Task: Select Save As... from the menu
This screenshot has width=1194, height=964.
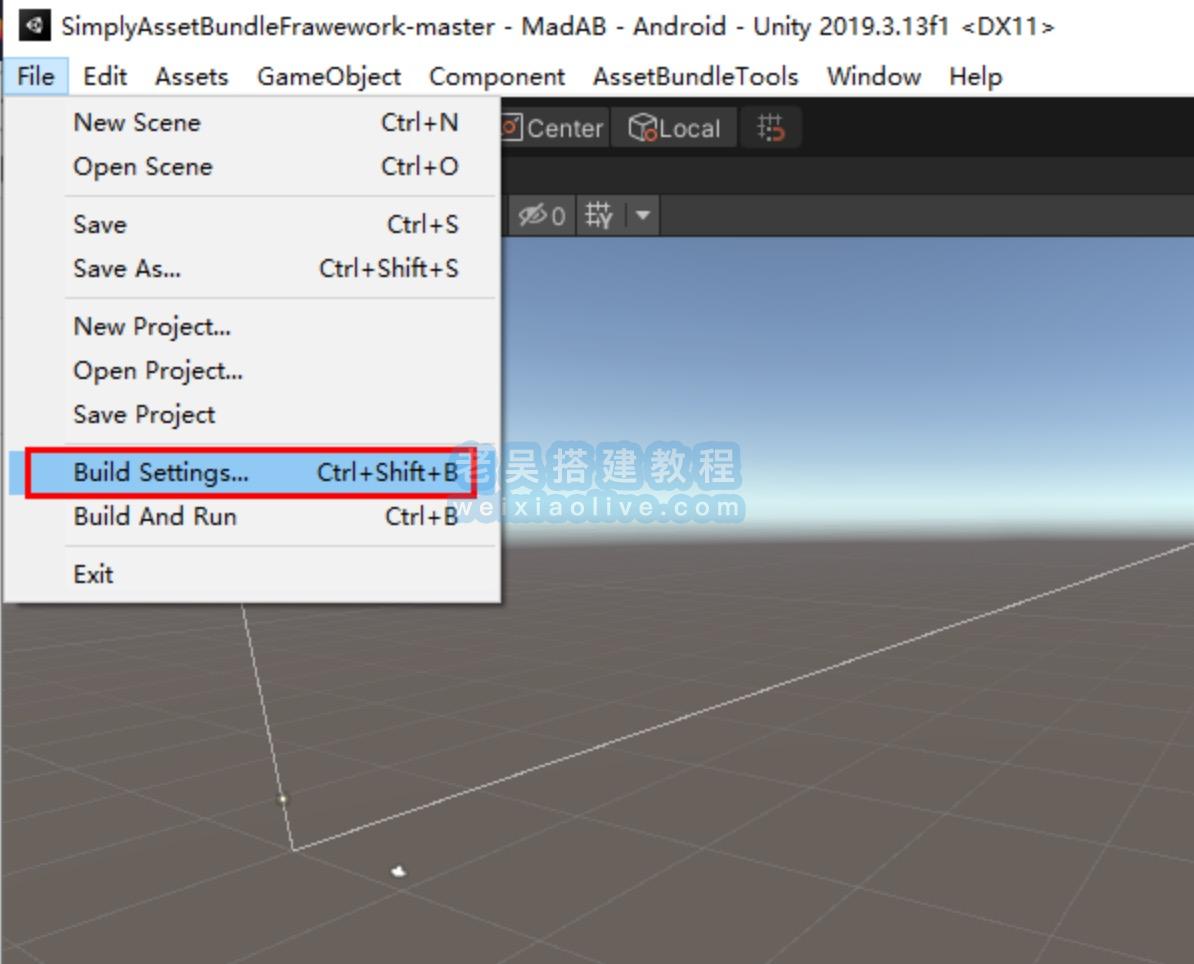Action: coord(127,268)
